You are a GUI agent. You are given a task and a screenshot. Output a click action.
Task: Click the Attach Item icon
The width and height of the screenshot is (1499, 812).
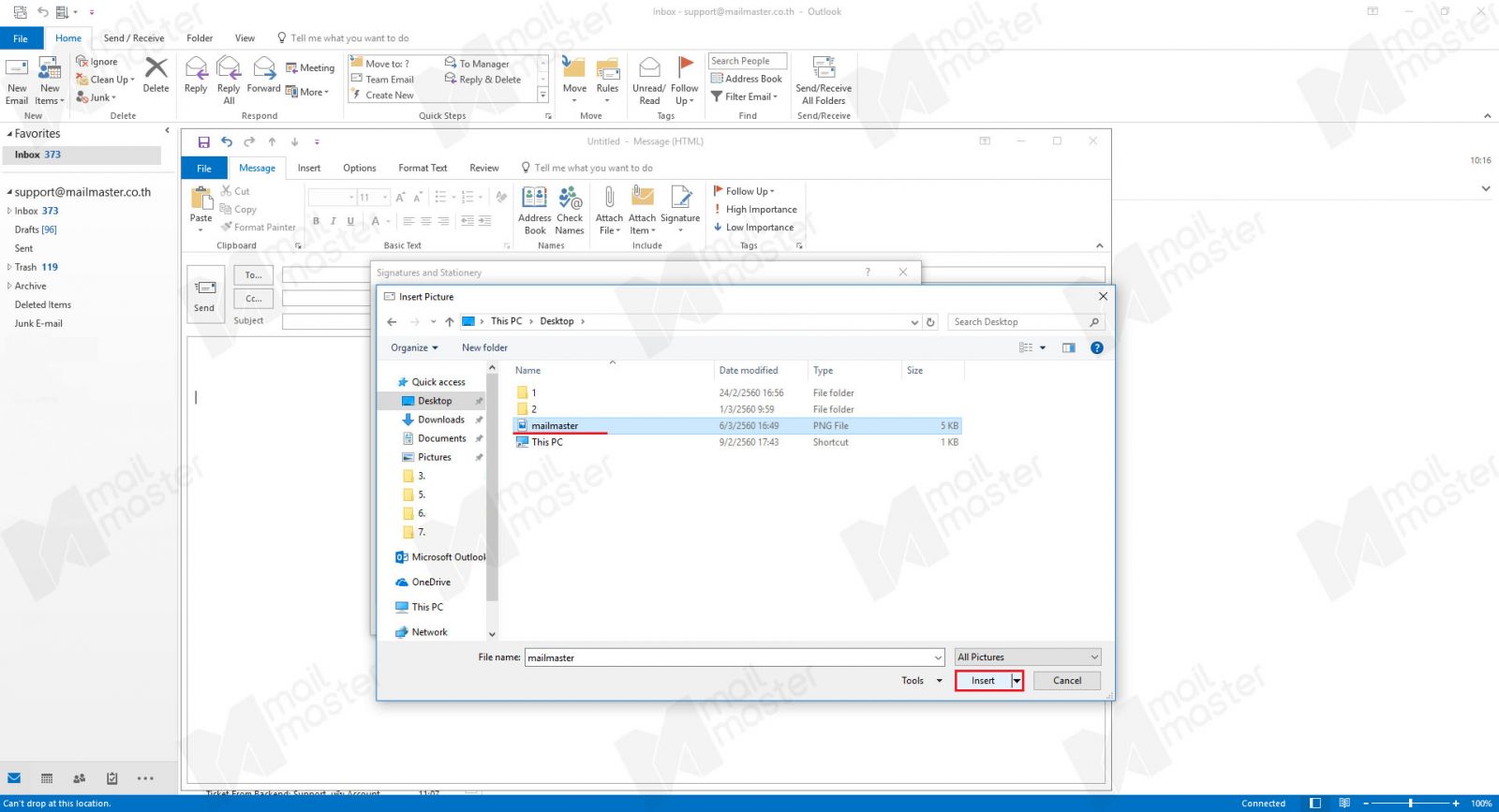pos(643,198)
